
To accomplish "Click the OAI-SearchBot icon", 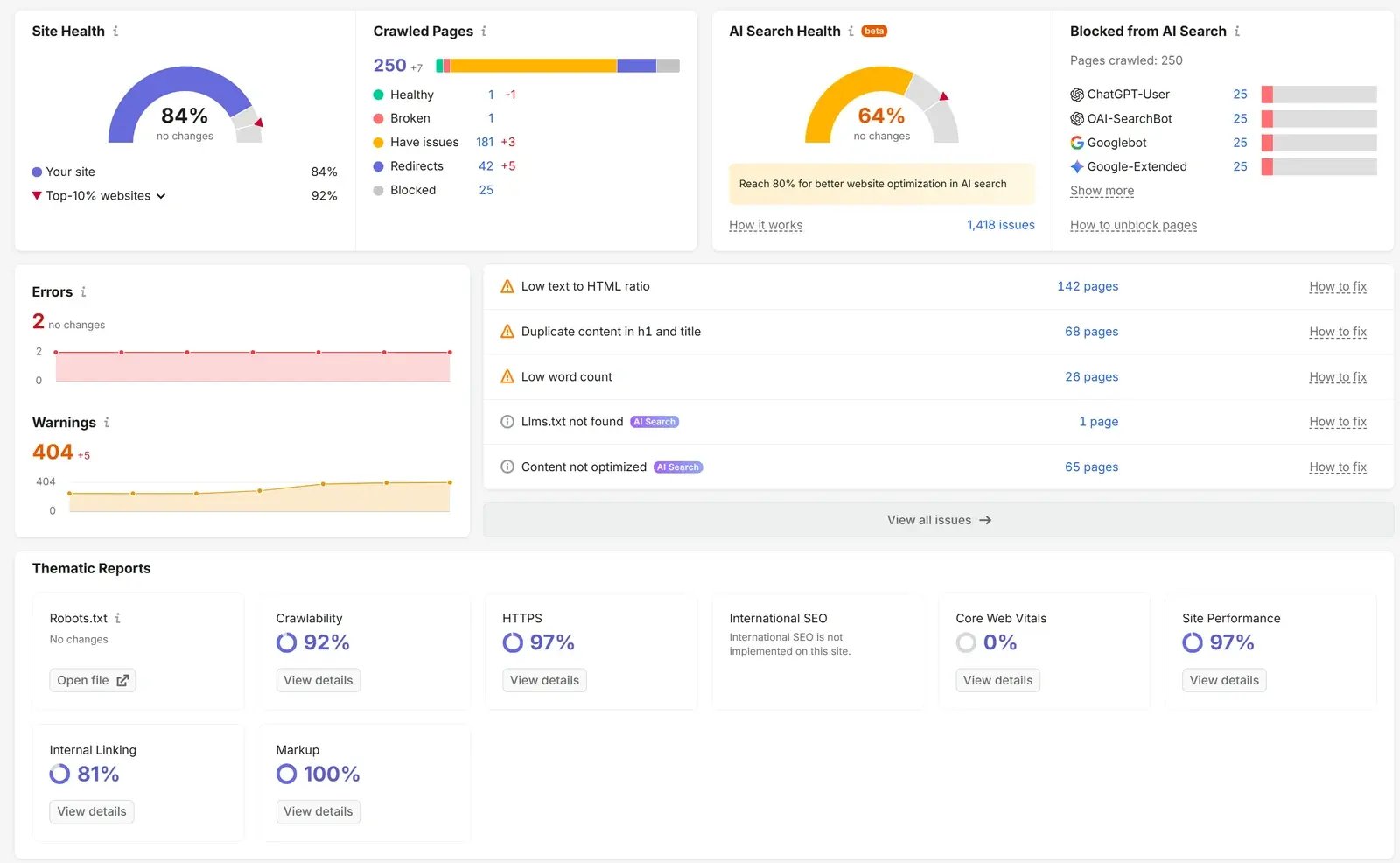I will click(1077, 118).
